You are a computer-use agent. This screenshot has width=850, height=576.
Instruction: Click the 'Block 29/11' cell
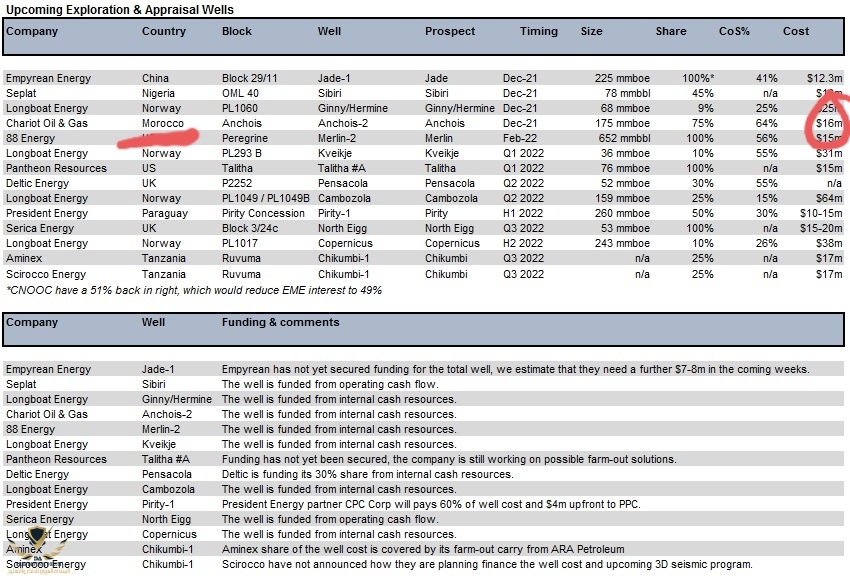click(x=249, y=78)
